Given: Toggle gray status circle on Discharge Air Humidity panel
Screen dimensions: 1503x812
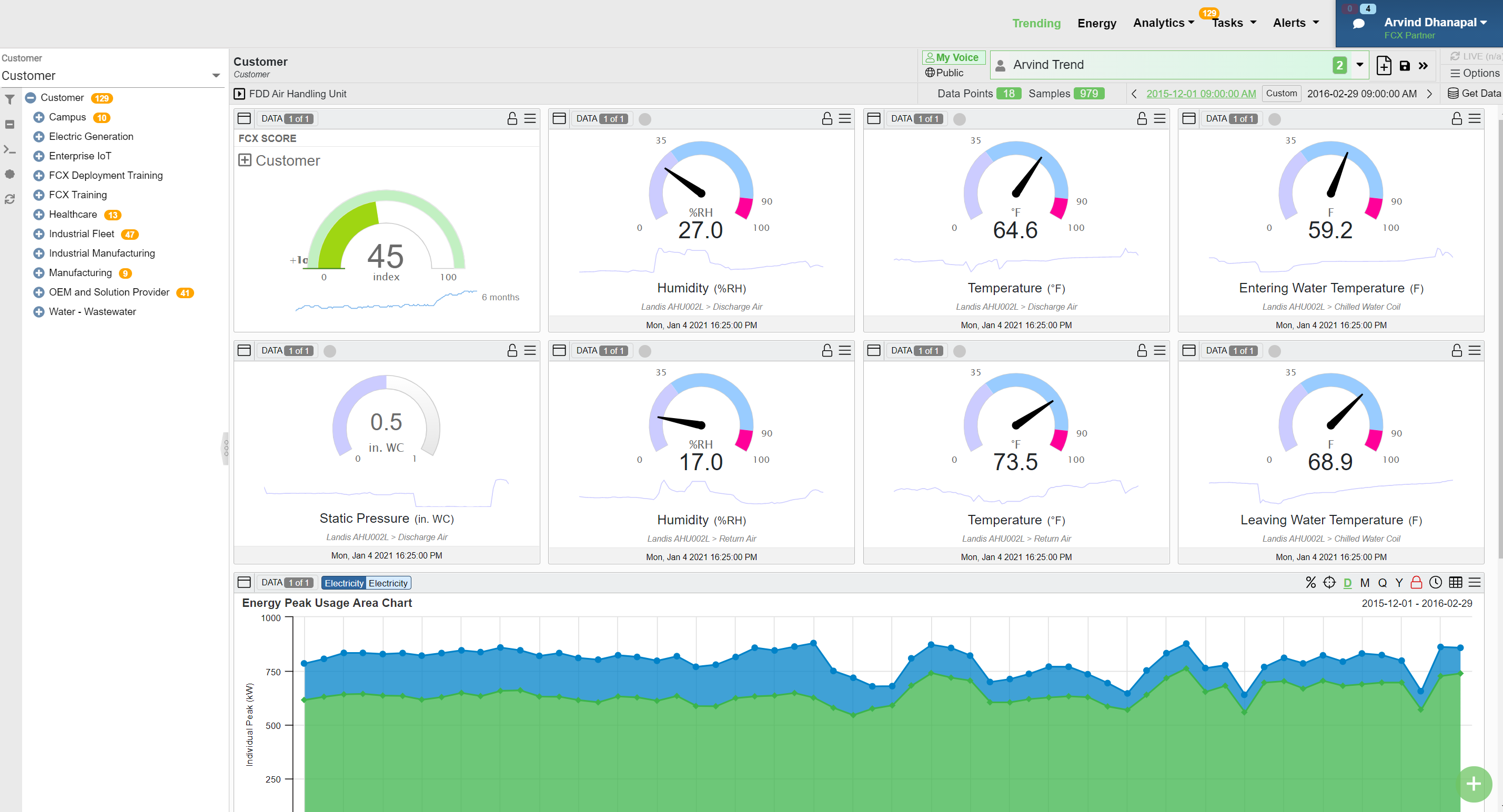Looking at the screenshot, I should click(645, 119).
